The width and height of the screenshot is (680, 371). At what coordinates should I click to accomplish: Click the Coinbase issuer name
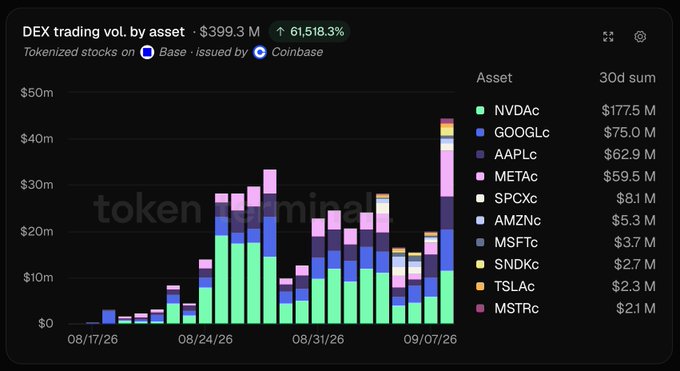coord(297,52)
